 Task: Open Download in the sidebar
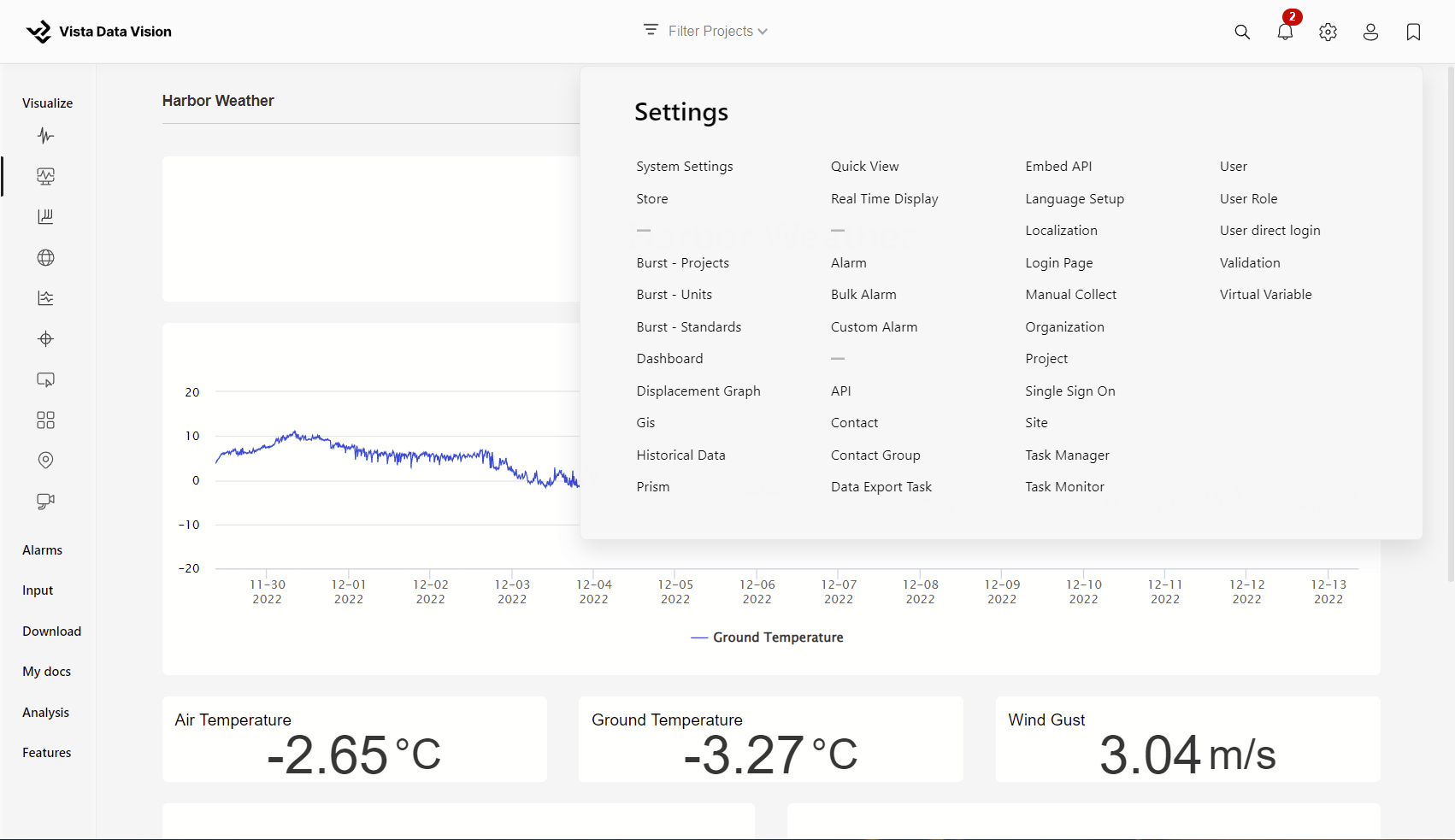(52, 631)
